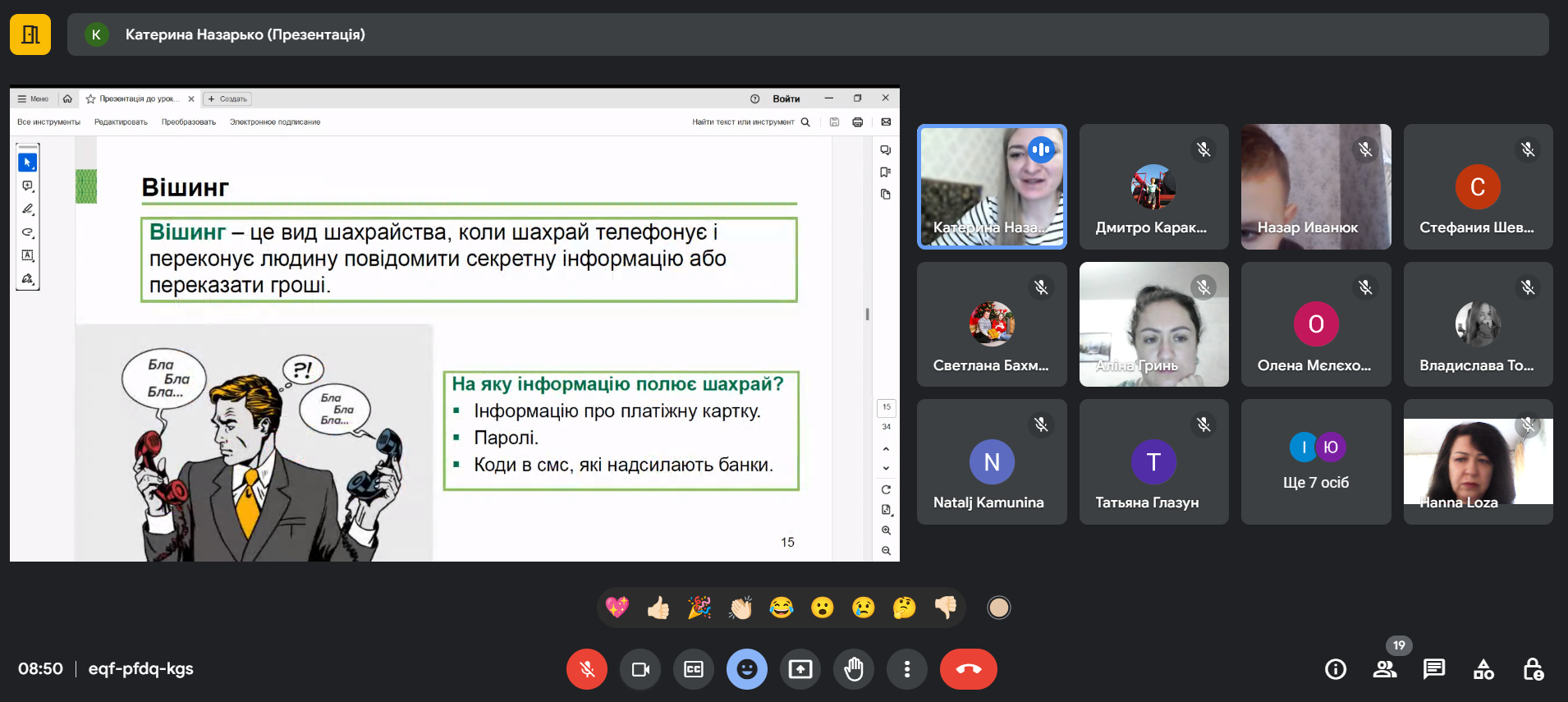Screen dimensions: 1568x702
Task: Open the 'Презентация до урок...' tab
Action: [x=136, y=99]
